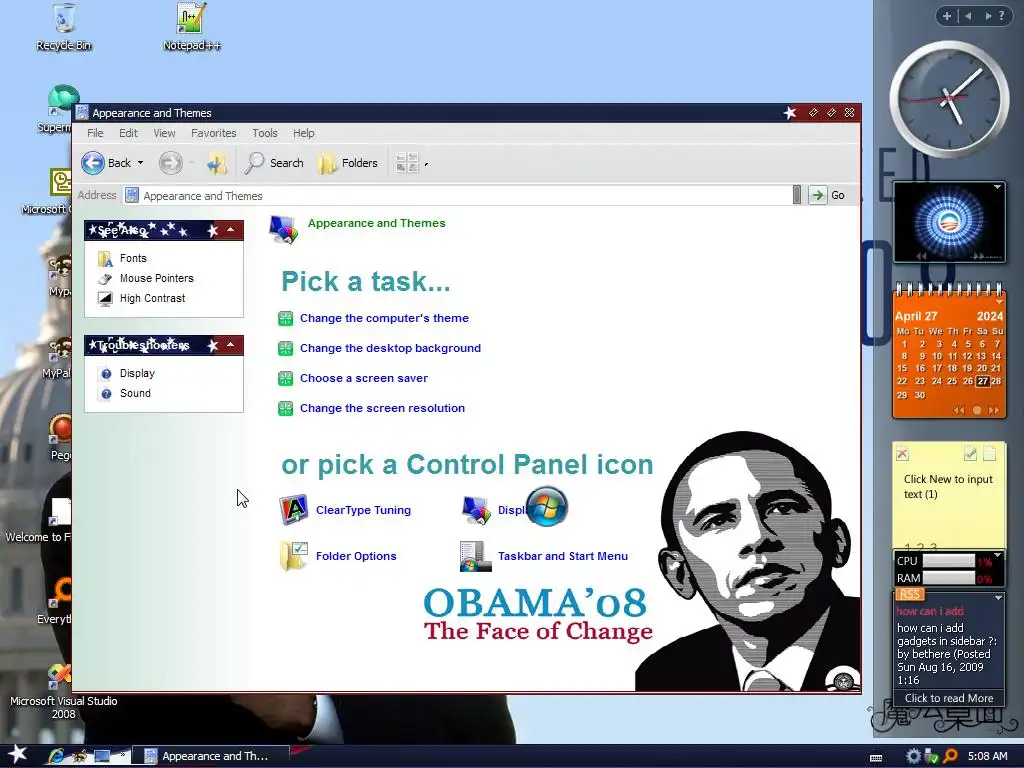Open the Folder Options icon
Screen dimensions: 1024x768
293,556
